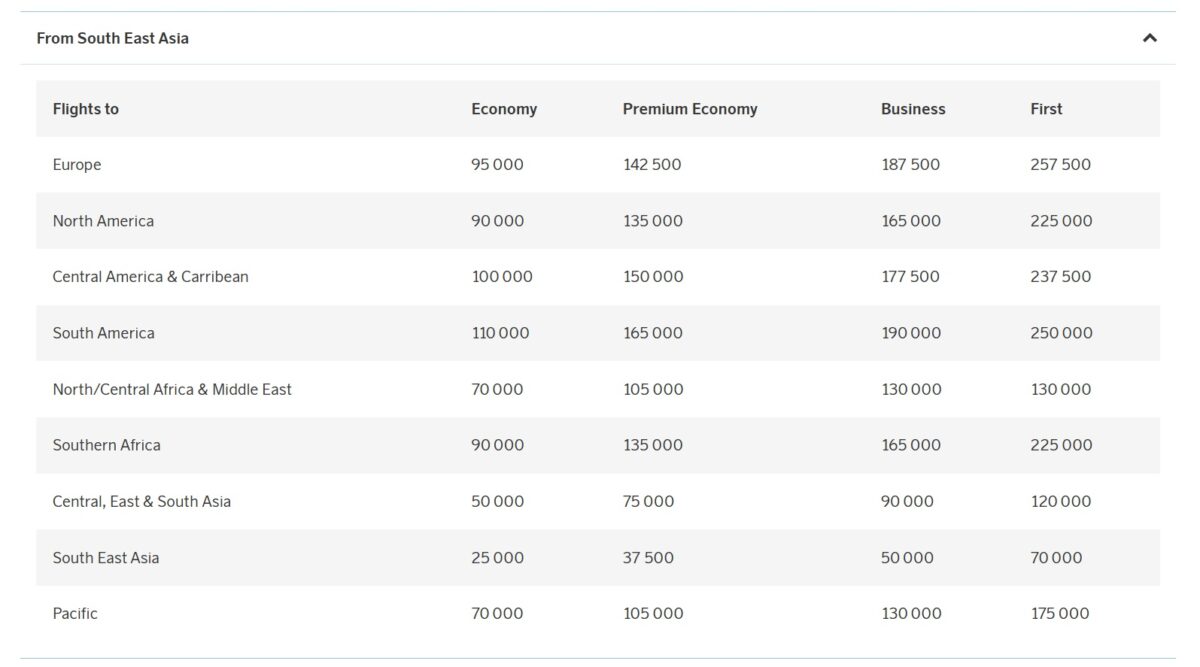Select the Premium Economy column header
This screenshot has width=1200, height=667.
[690, 109]
